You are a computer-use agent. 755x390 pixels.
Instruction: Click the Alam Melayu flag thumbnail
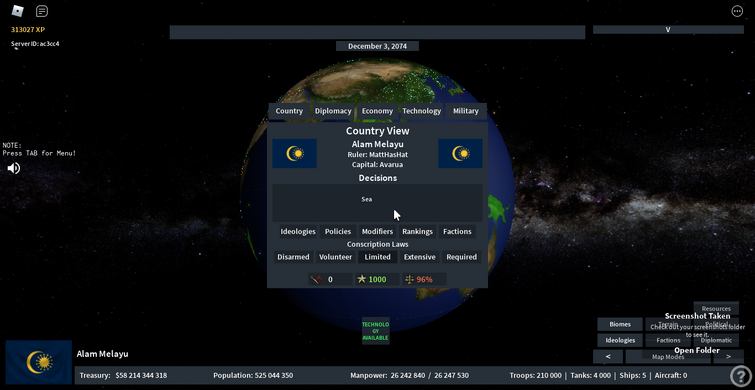39,362
